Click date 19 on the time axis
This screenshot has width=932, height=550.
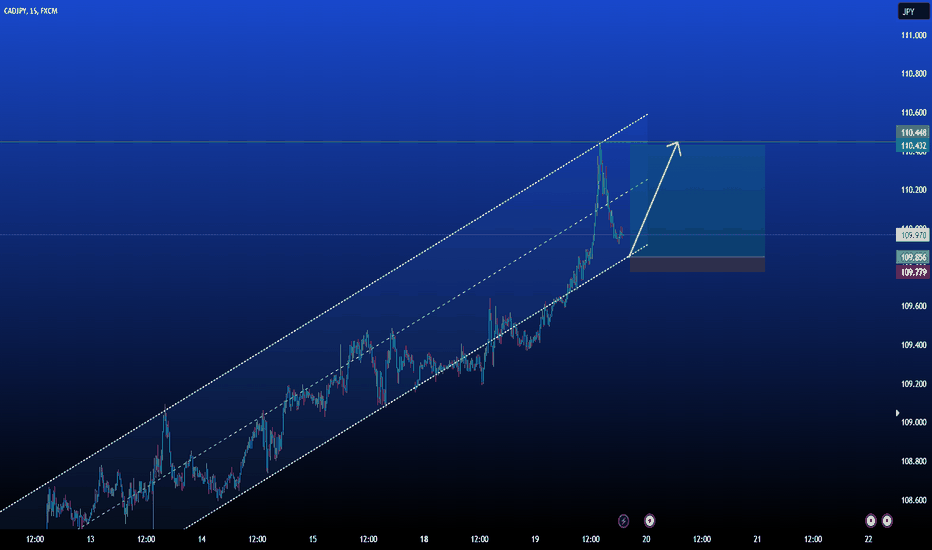click(535, 539)
